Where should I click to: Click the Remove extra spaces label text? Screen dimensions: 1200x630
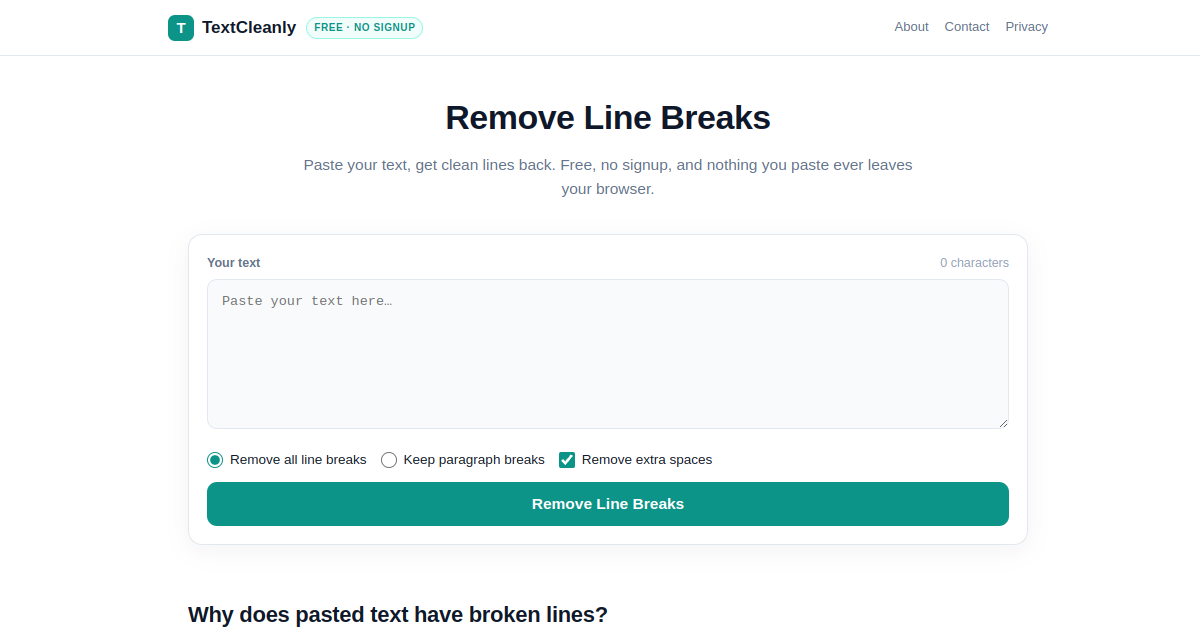pos(647,460)
